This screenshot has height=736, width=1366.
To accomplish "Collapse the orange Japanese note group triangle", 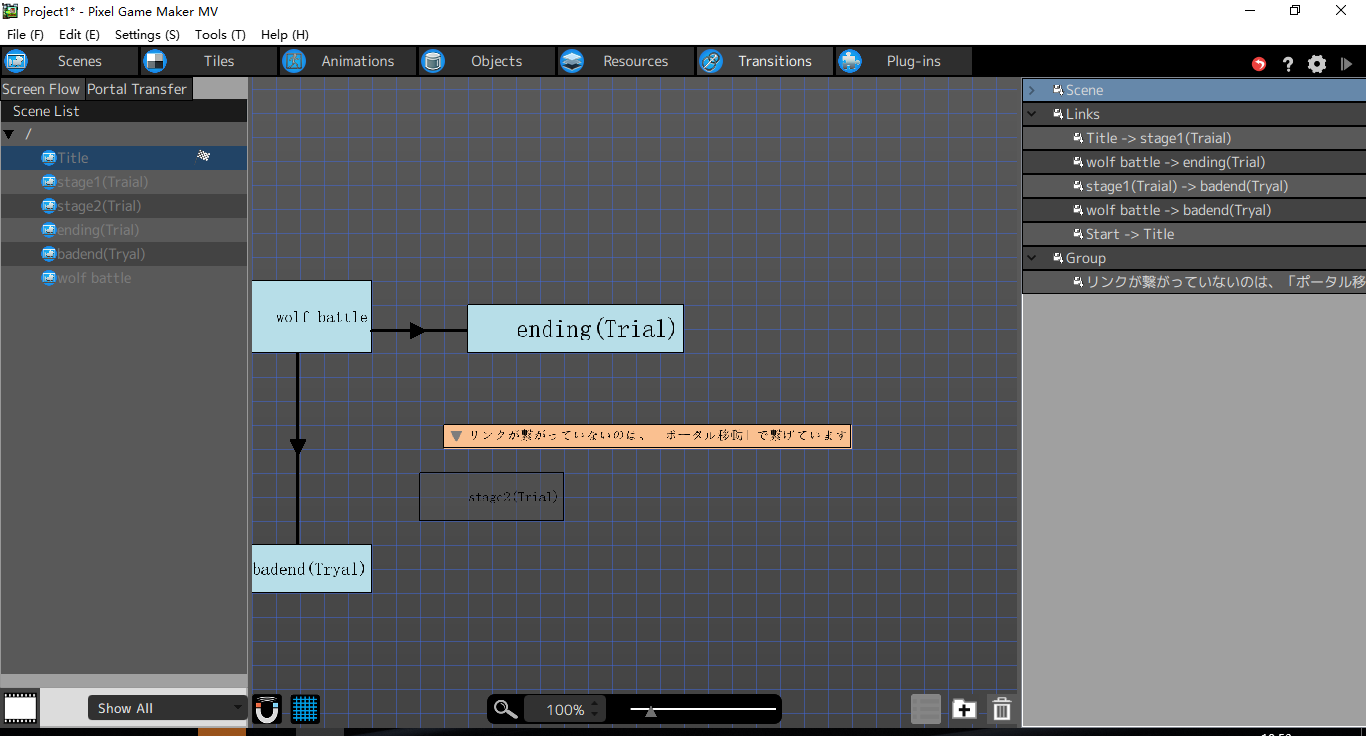I will click(x=456, y=436).
